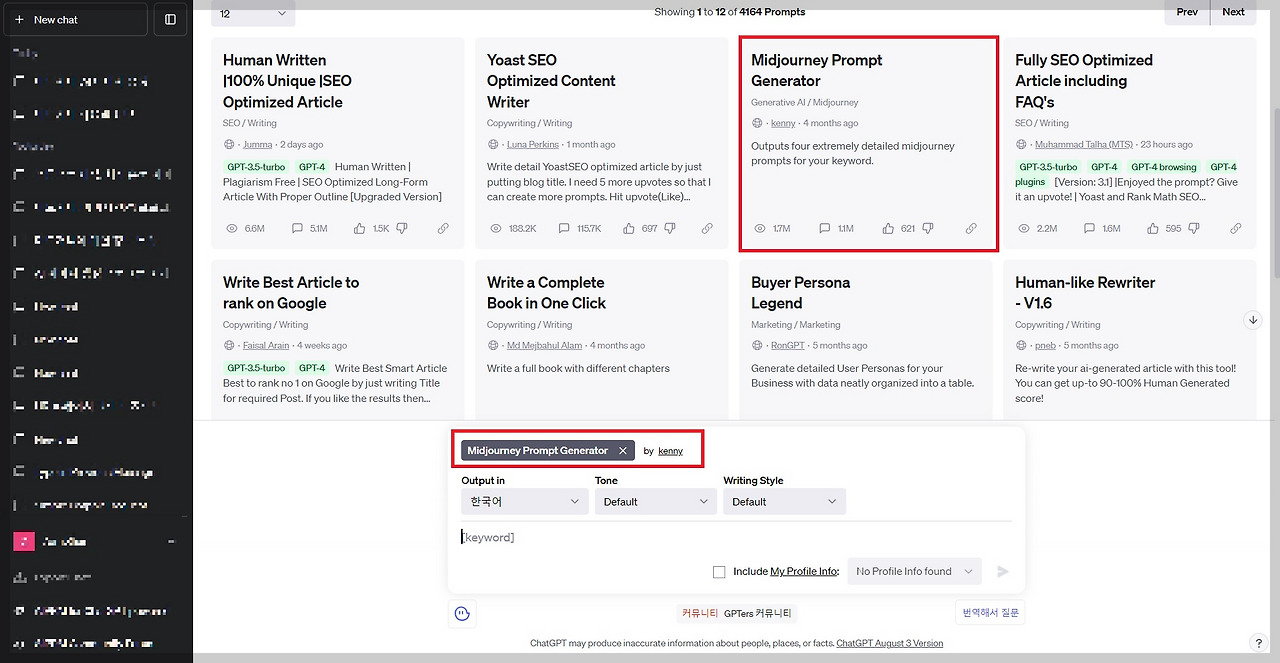This screenshot has width=1280, height=663.
Task: Upvote the Fully SEO Optimized Article prompt
Action: pos(1152,228)
